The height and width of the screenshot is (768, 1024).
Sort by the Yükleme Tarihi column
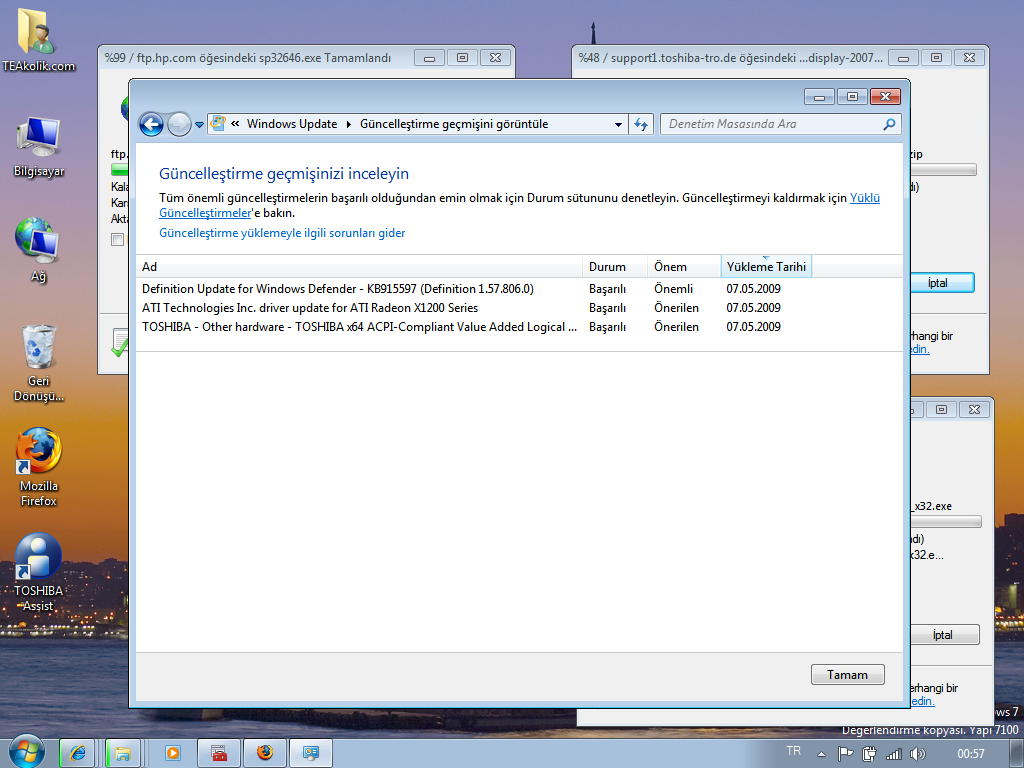(766, 266)
